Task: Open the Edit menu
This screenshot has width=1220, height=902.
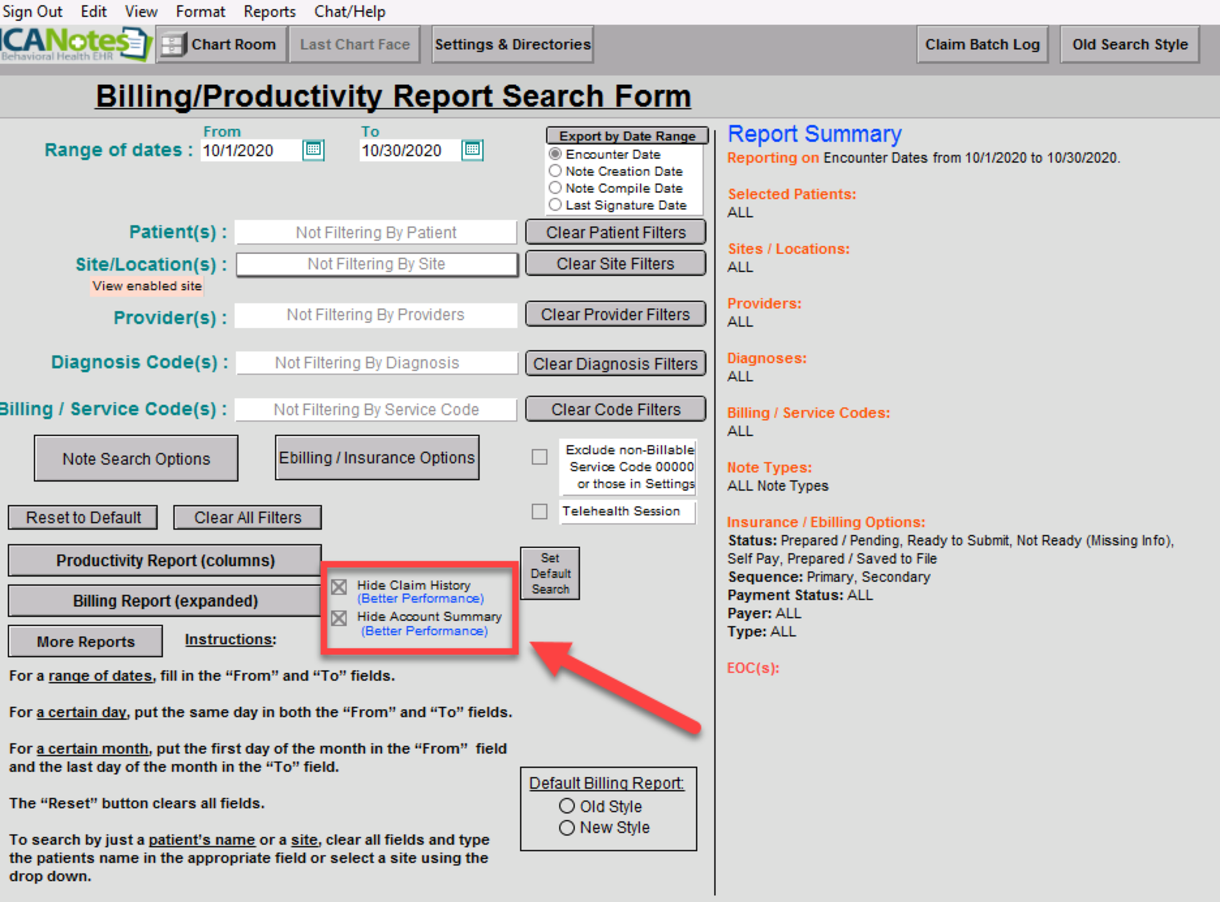Action: (x=94, y=12)
